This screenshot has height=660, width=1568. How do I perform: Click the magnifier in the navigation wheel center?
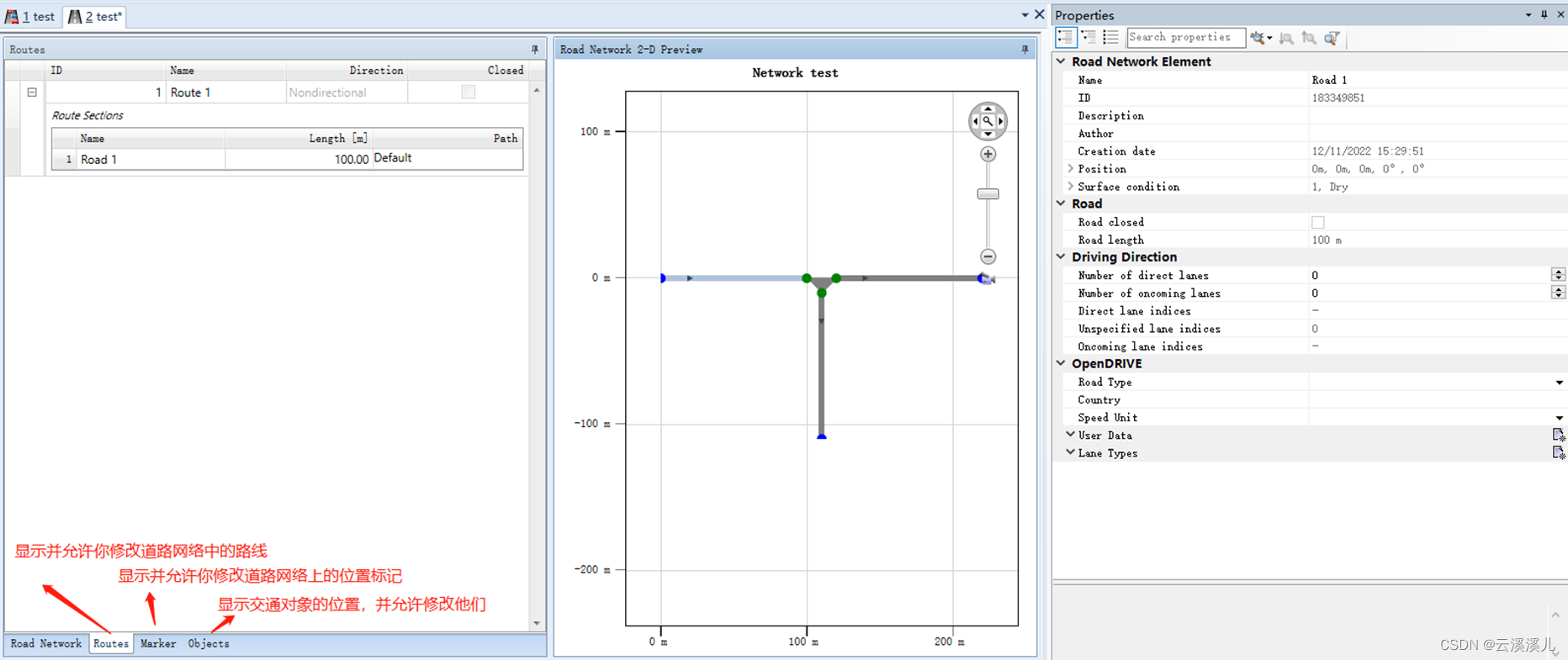pyautogui.click(x=988, y=121)
